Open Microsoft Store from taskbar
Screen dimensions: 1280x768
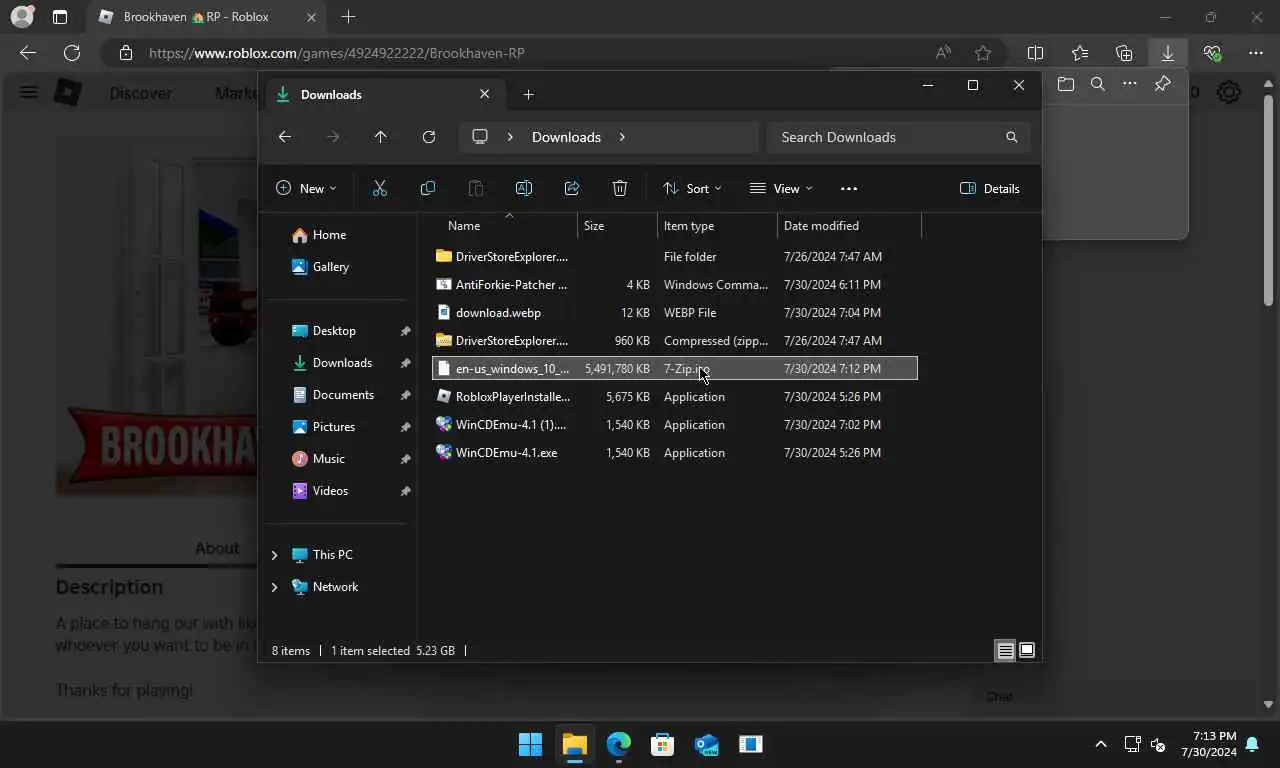(x=662, y=744)
